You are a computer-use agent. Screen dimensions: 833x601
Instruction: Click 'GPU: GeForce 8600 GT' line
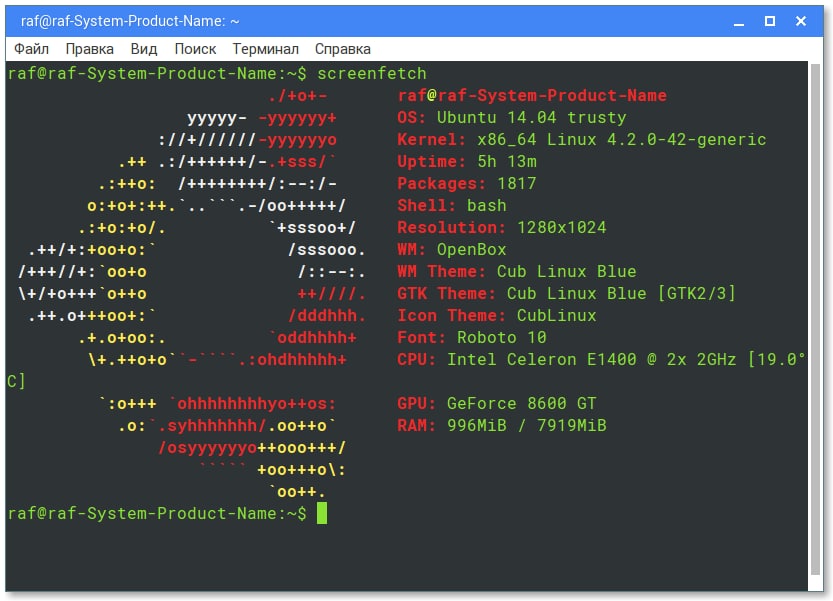pos(497,403)
